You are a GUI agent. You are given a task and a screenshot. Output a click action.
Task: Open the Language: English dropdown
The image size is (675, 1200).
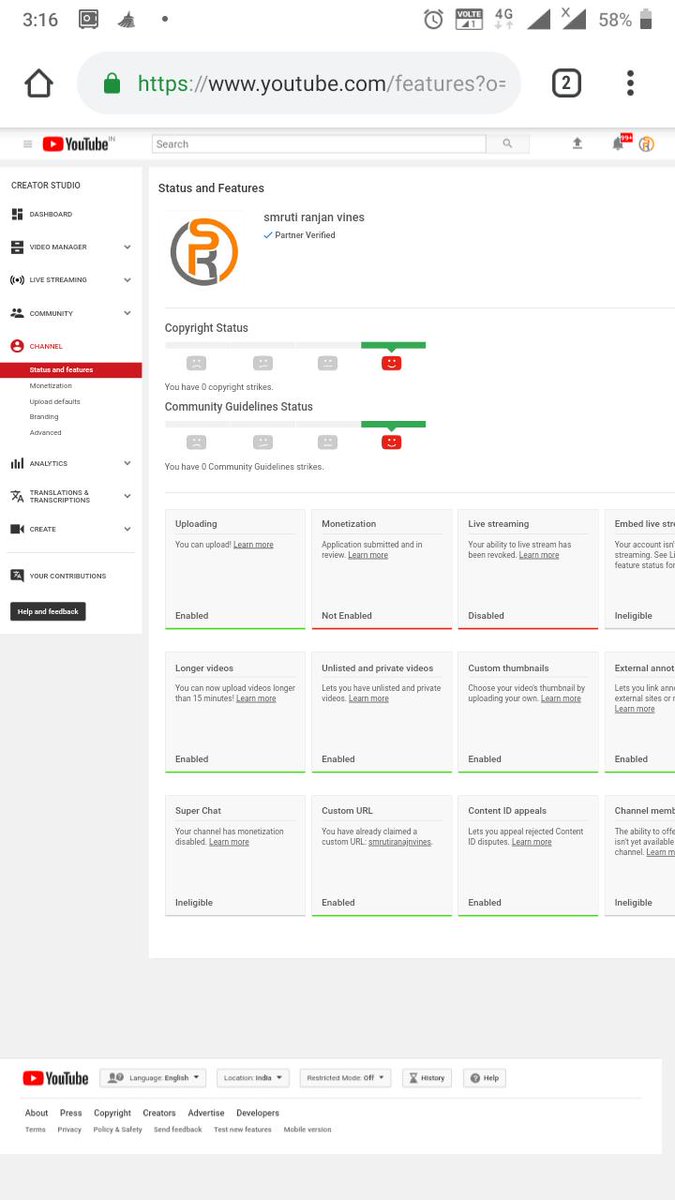(x=152, y=1078)
